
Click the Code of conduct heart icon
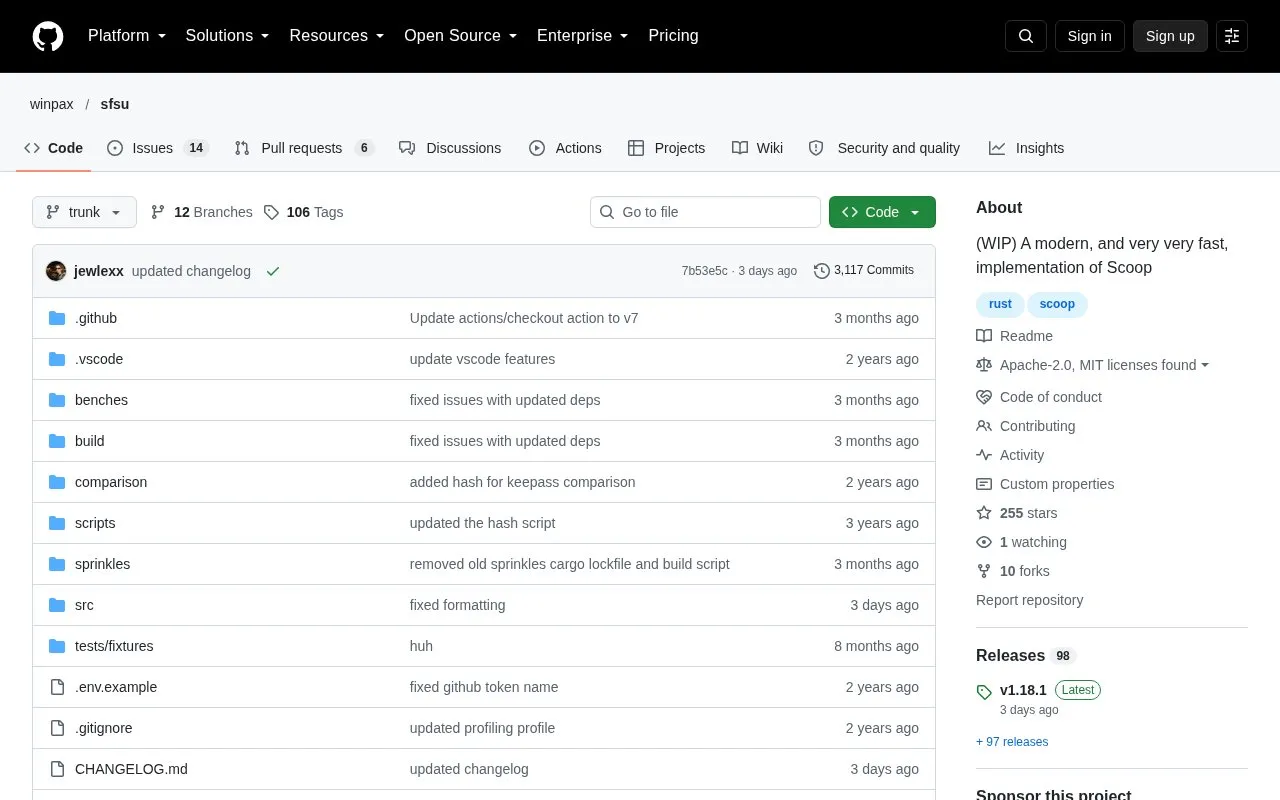point(984,397)
